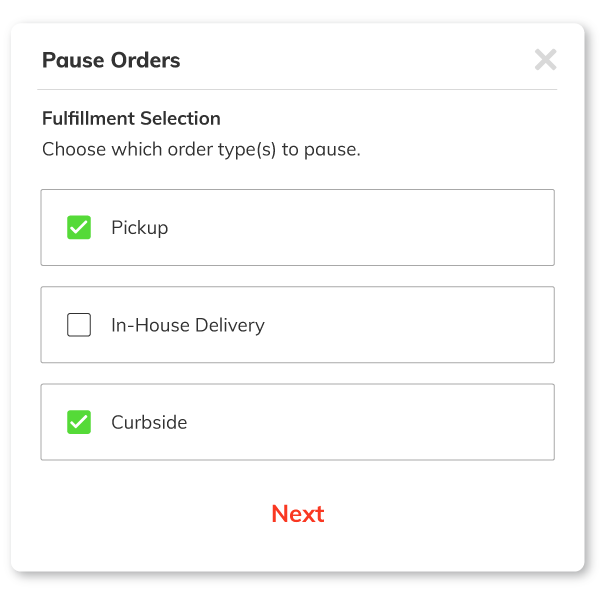The image size is (600, 600).
Task: Click the green checkmark beside Curbside
Action: pyautogui.click(x=79, y=422)
